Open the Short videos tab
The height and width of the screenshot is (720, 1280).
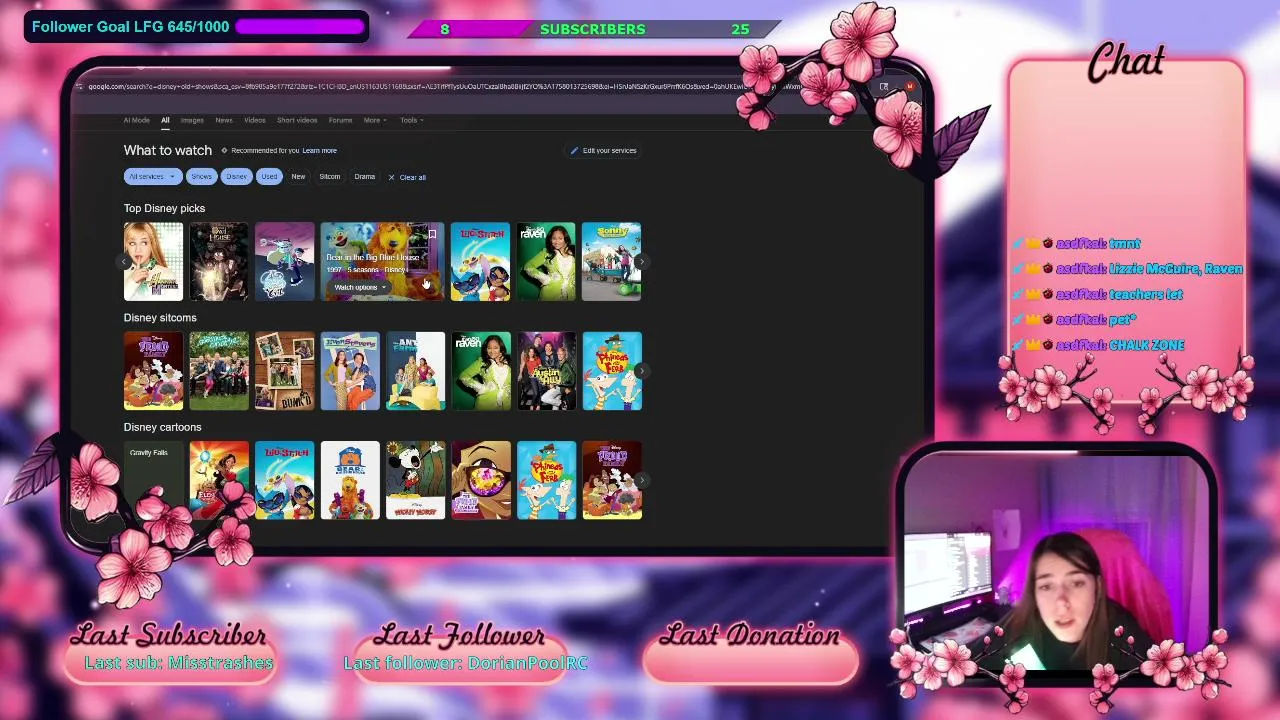coord(297,120)
